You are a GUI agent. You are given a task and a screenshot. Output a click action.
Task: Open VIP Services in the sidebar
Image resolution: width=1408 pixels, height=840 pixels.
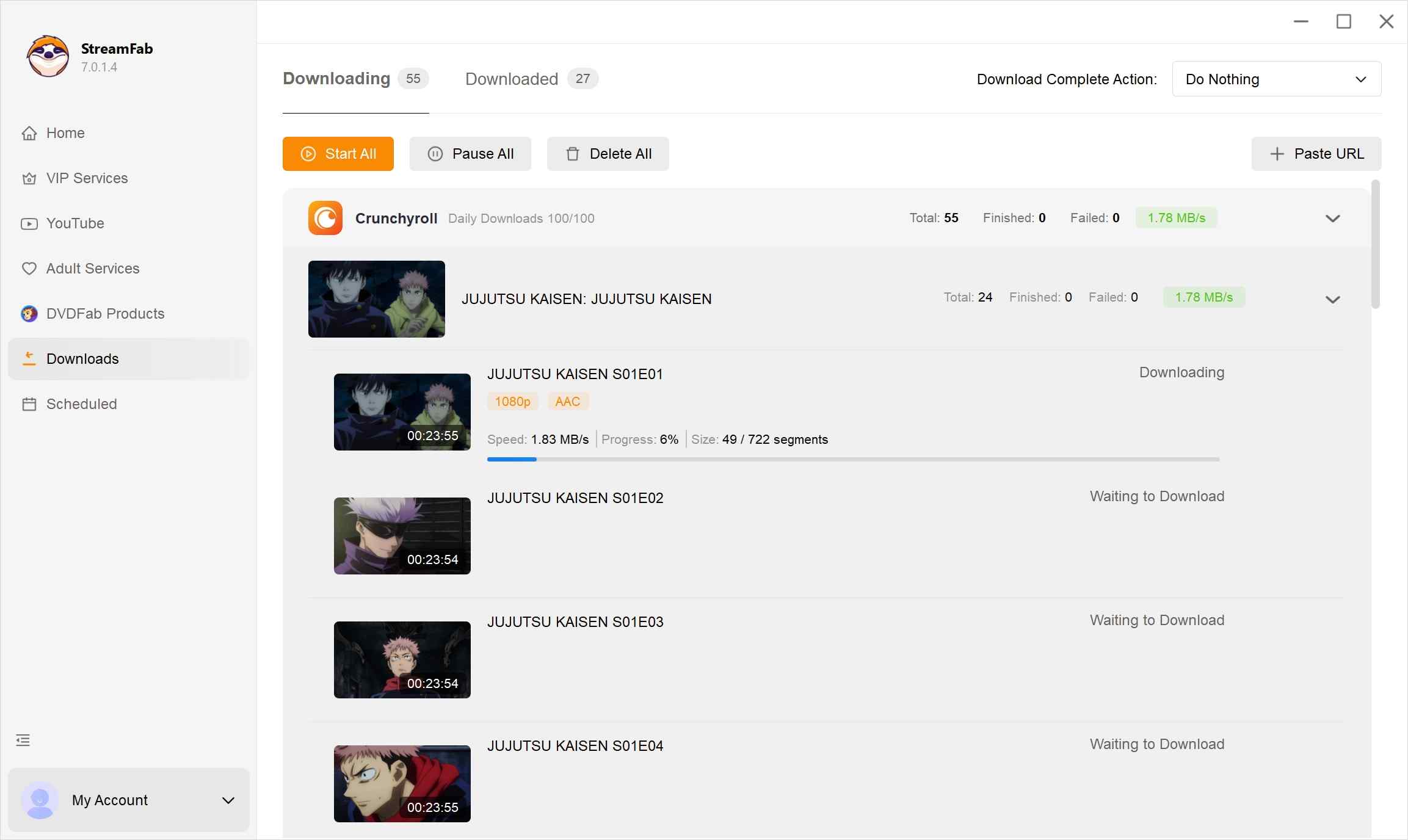tap(86, 178)
